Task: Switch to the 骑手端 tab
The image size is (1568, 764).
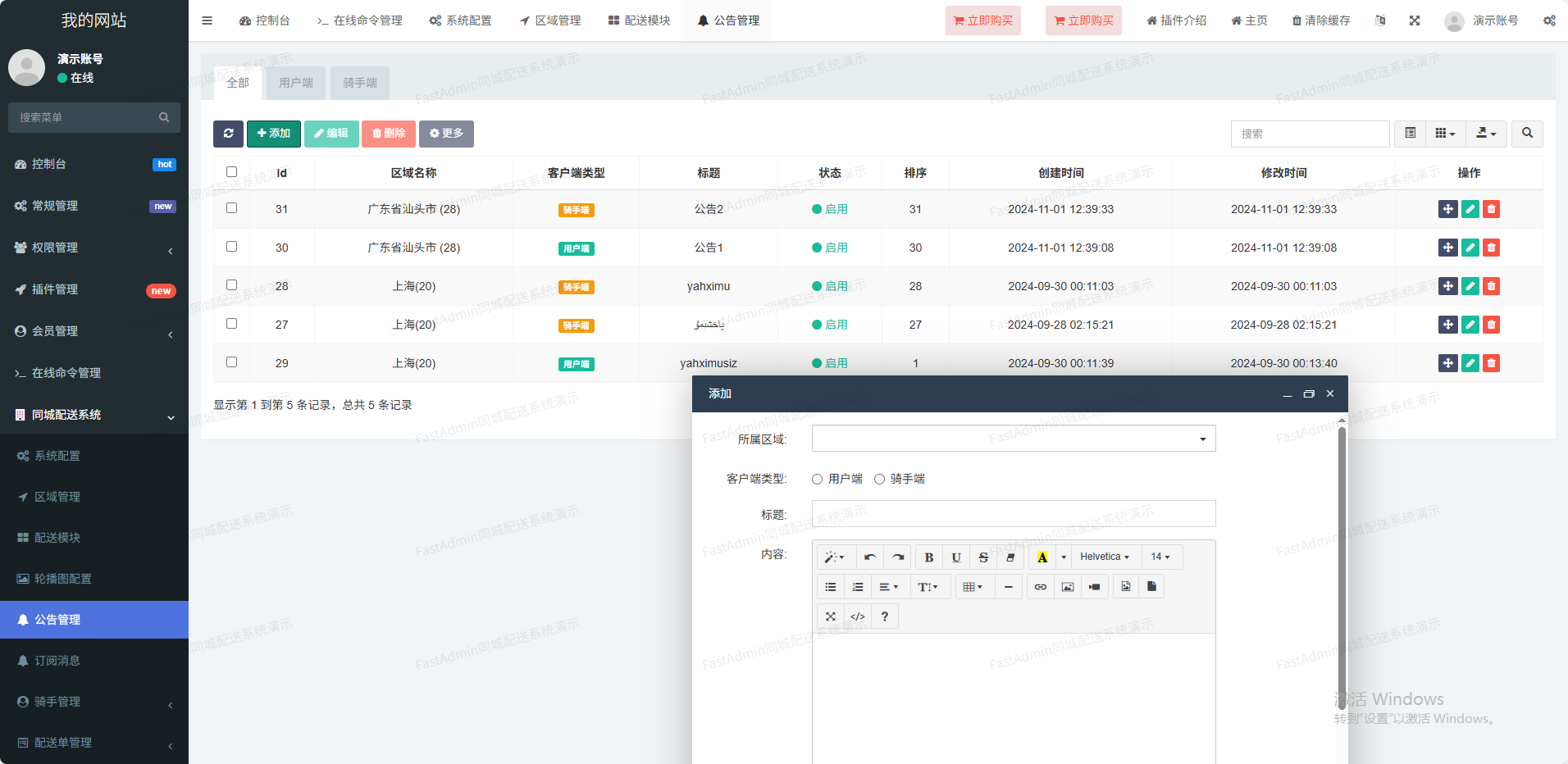Action: (x=360, y=83)
